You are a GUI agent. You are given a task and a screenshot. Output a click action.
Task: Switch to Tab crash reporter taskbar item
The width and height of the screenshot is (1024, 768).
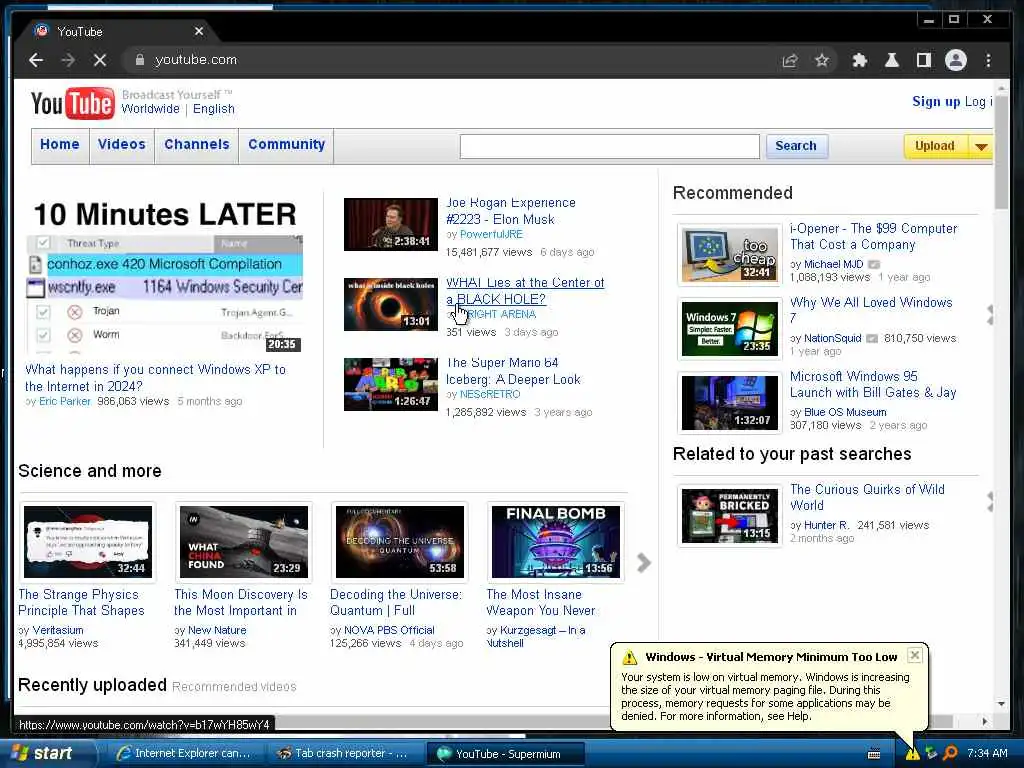click(x=344, y=753)
